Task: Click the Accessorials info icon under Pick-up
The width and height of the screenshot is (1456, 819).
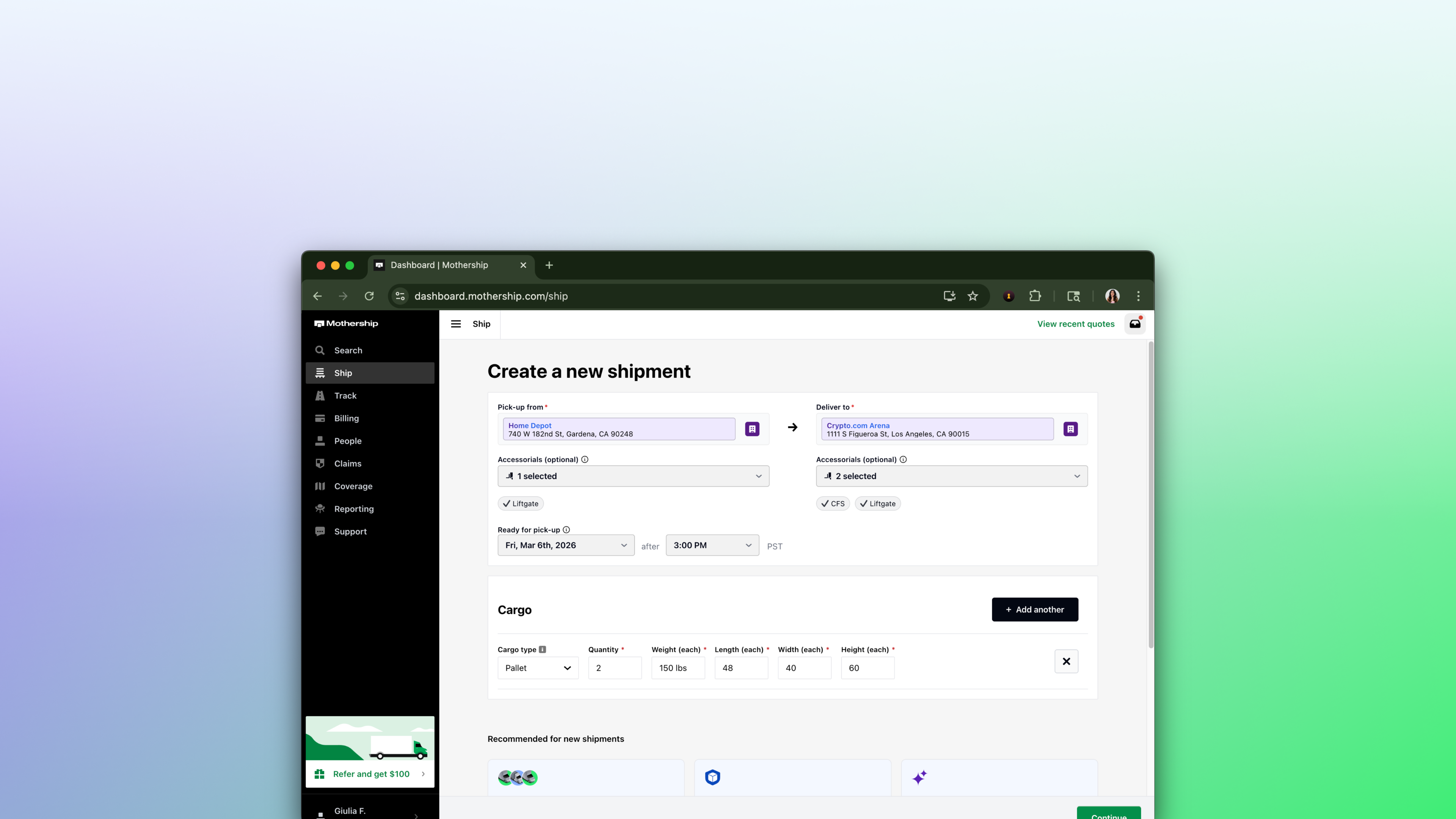Action: click(x=585, y=460)
